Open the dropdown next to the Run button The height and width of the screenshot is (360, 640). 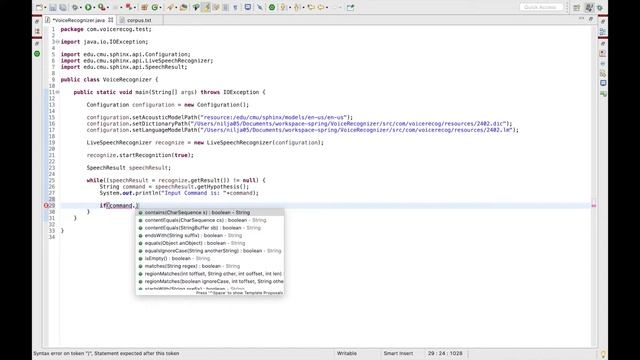(94, 8)
